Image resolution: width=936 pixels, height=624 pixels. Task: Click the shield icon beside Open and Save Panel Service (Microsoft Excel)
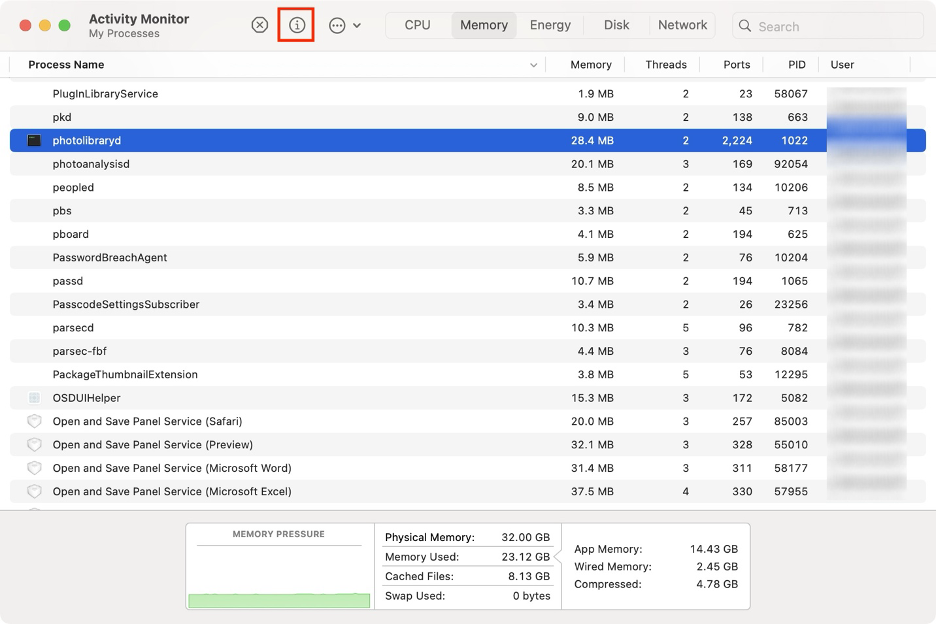pyautogui.click(x=33, y=491)
